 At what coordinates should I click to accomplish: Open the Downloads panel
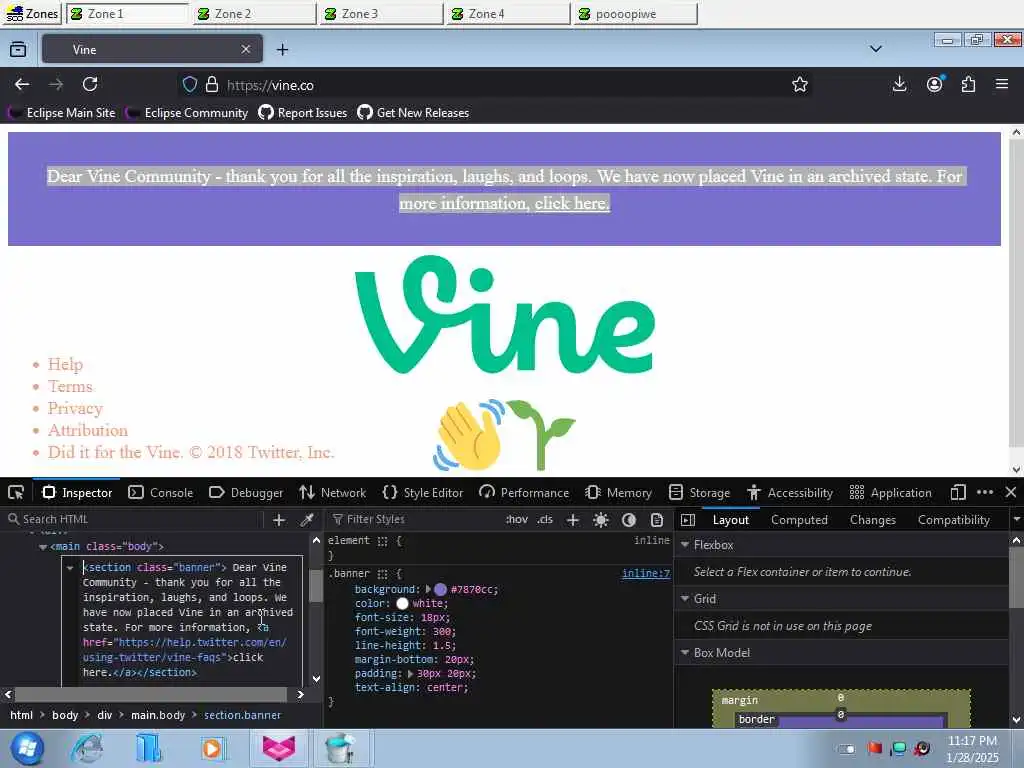click(x=899, y=84)
